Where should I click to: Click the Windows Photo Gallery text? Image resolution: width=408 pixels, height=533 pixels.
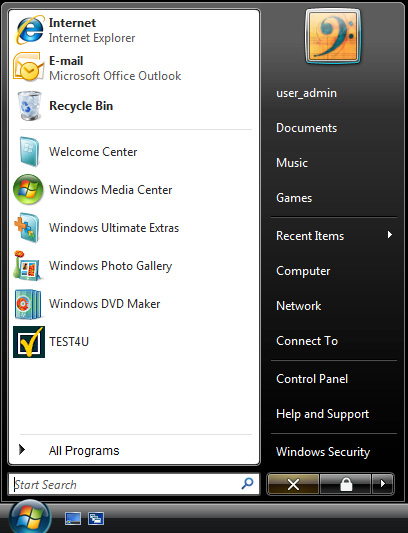[110, 266]
